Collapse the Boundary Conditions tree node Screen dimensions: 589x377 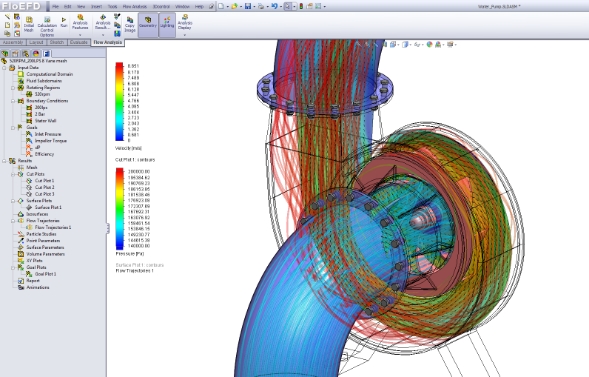[13, 101]
